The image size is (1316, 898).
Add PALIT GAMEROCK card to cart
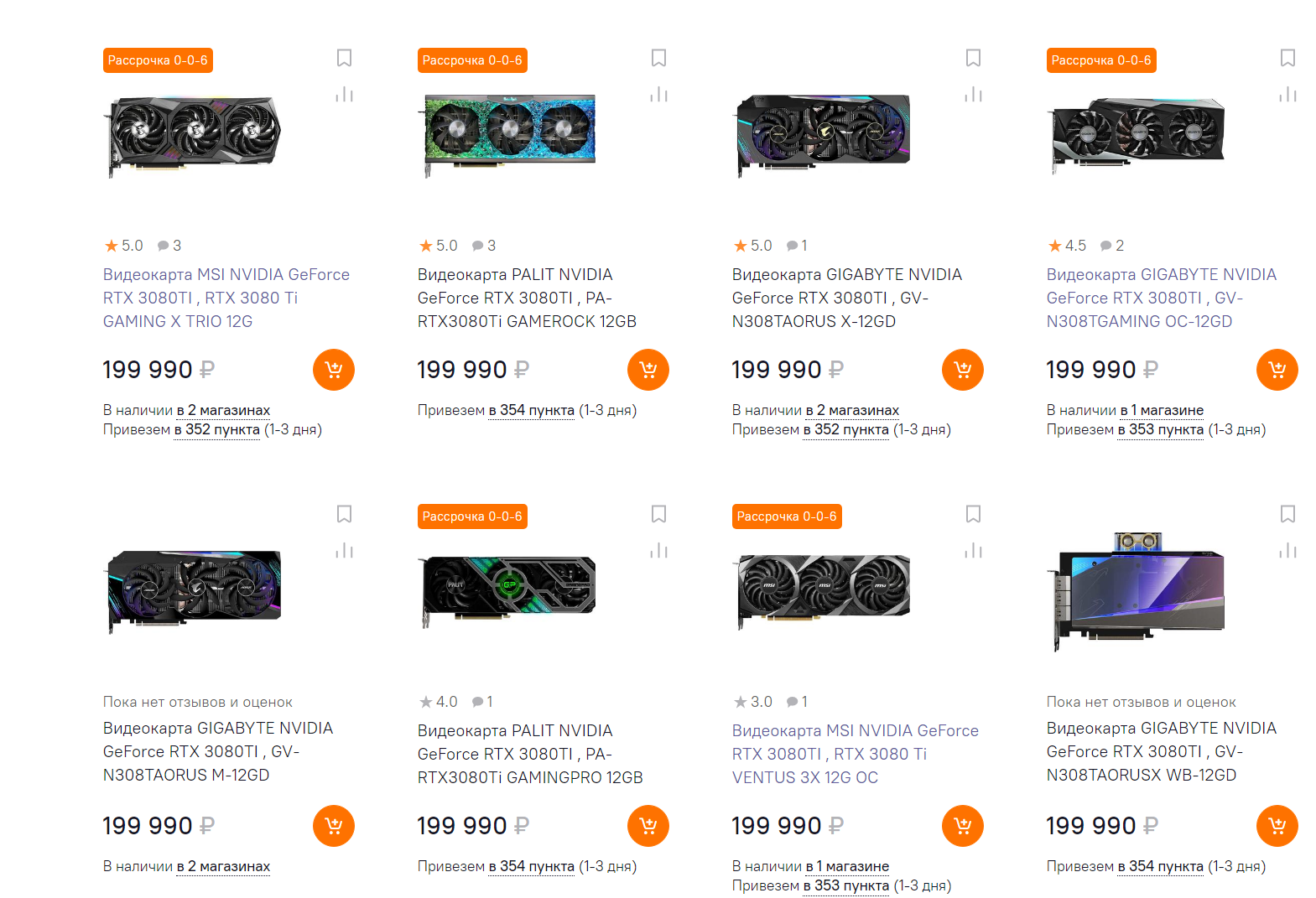[648, 370]
